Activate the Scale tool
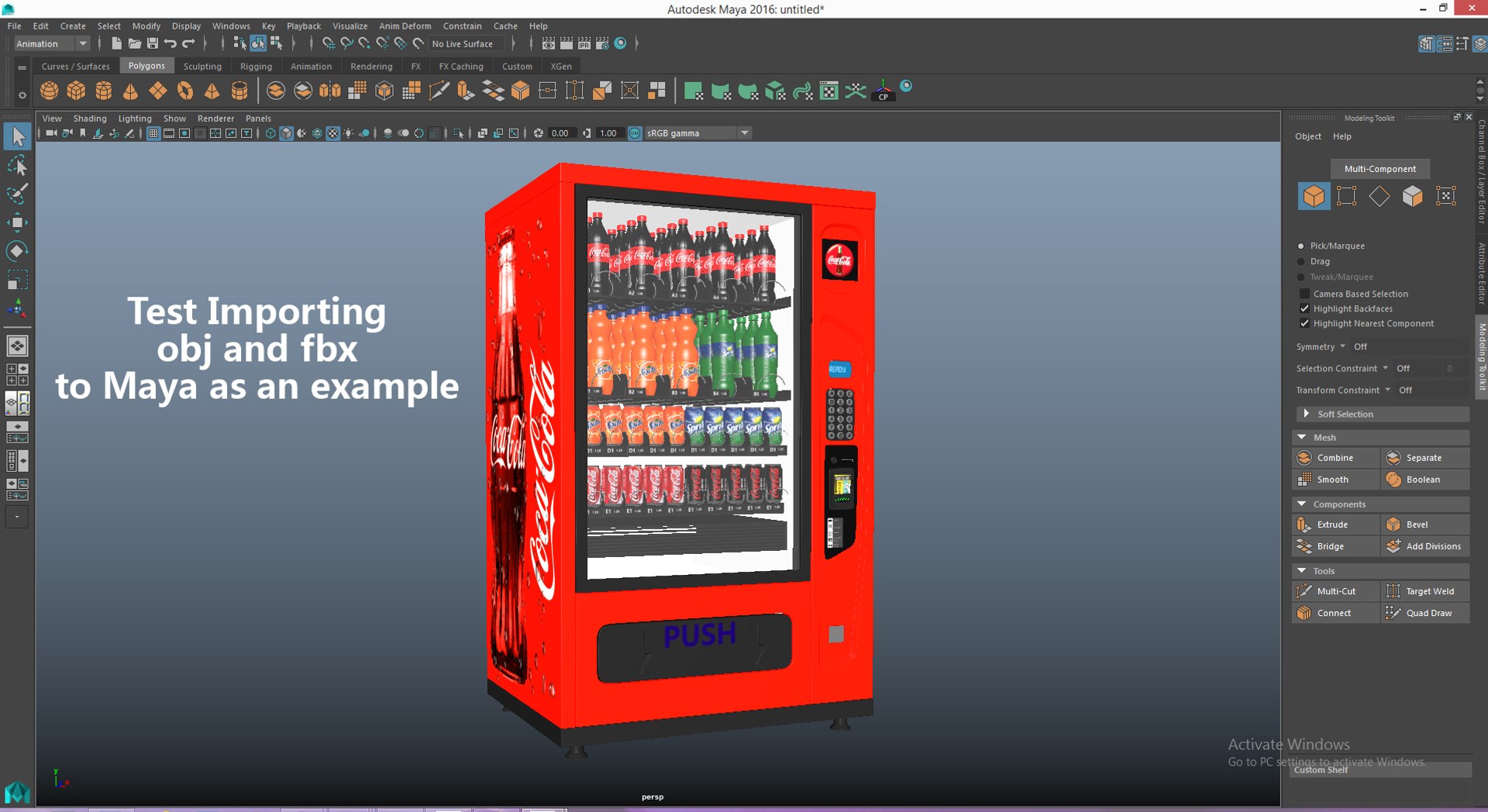Image resolution: width=1488 pixels, height=812 pixels. pos(17,279)
